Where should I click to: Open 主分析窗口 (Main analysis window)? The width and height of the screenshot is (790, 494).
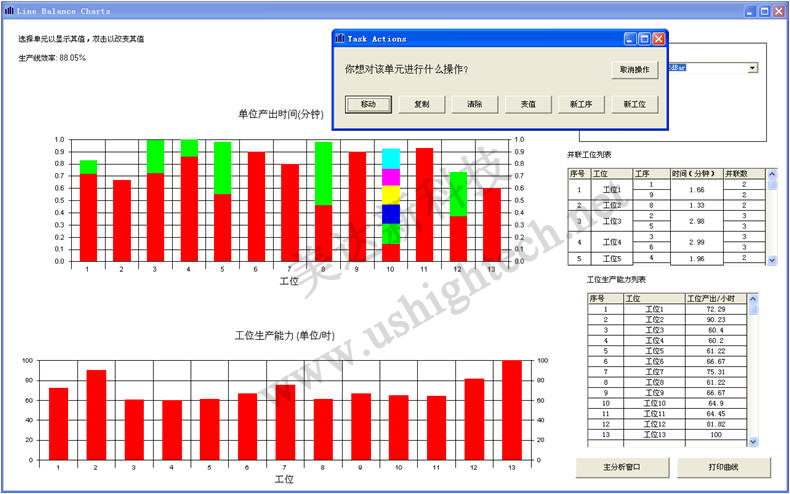click(620, 467)
